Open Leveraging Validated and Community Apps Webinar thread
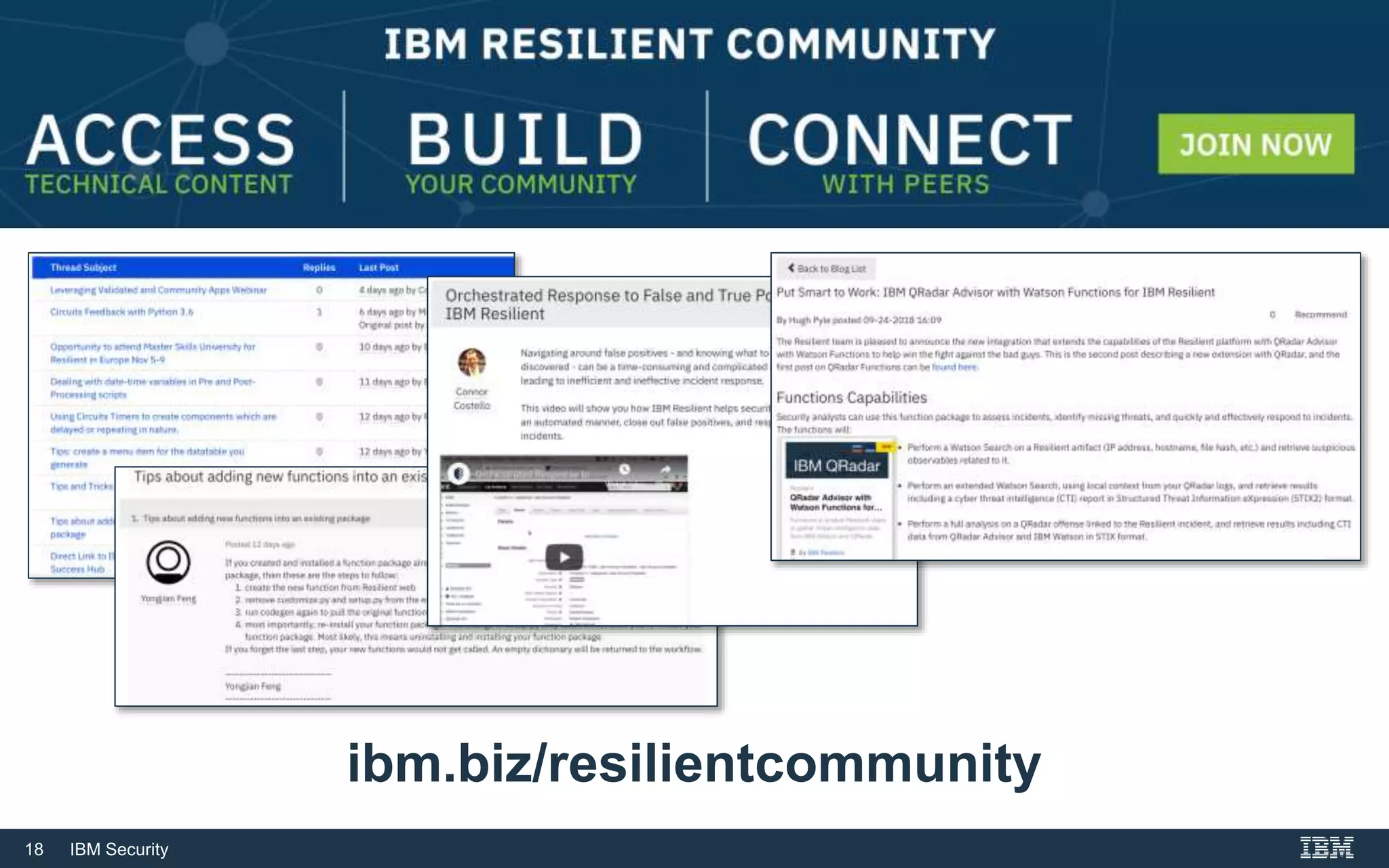 click(x=158, y=290)
